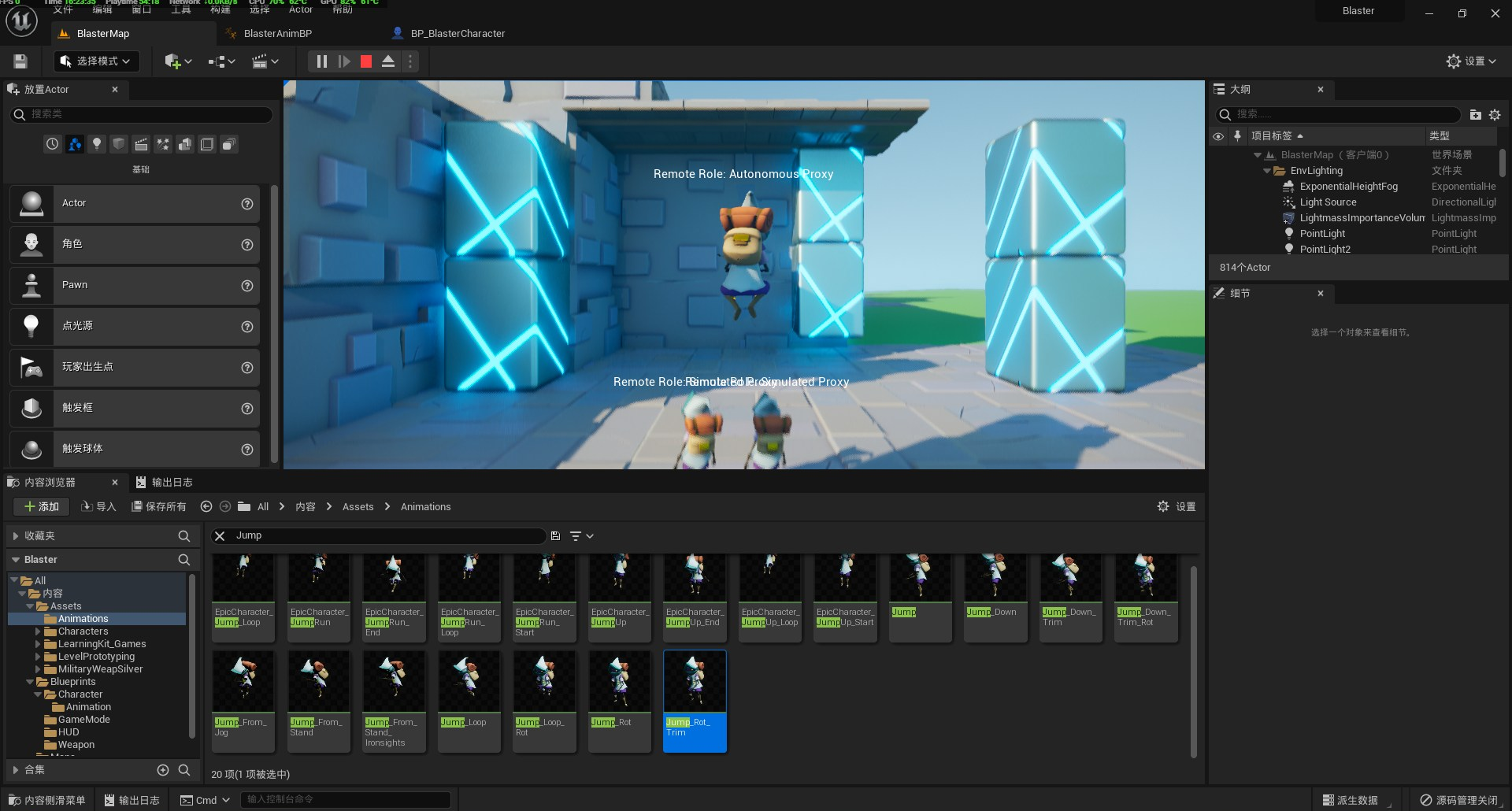Expand the Characters folder in tree
1512x811 pixels.
tap(37, 631)
